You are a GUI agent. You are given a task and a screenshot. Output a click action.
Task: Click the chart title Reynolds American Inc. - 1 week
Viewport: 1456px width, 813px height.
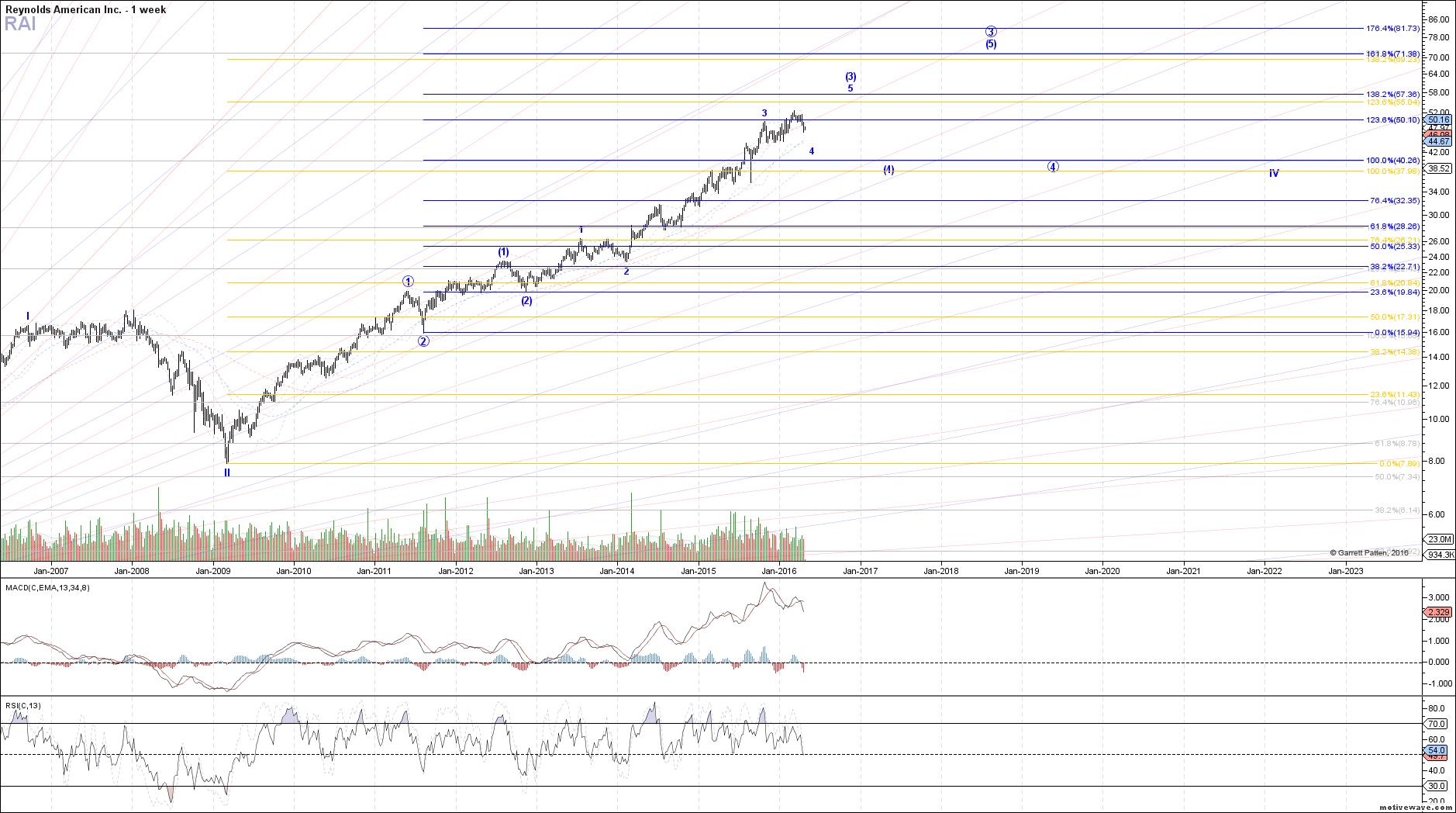click(x=86, y=10)
